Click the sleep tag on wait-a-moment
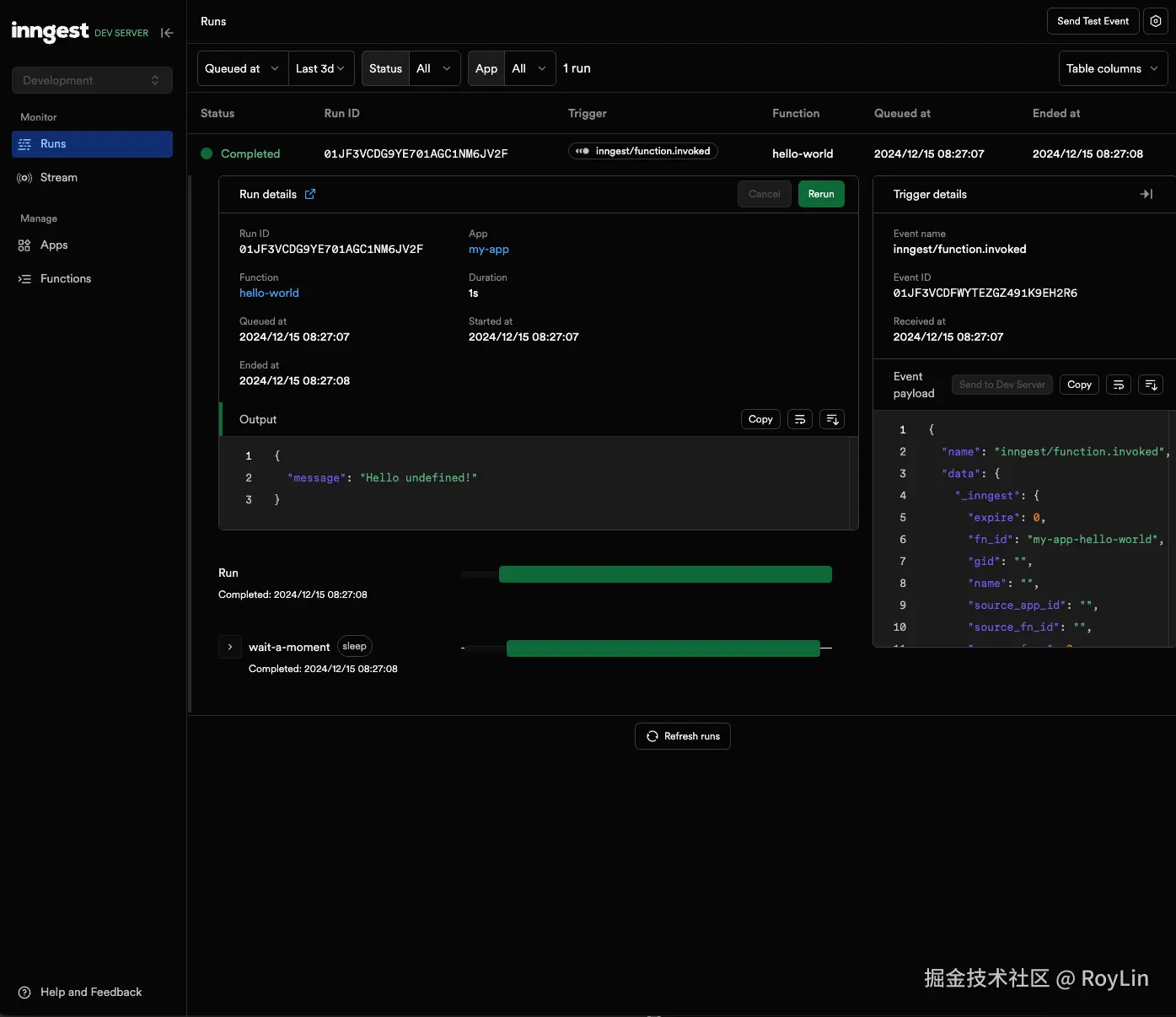1176x1017 pixels. (355, 647)
